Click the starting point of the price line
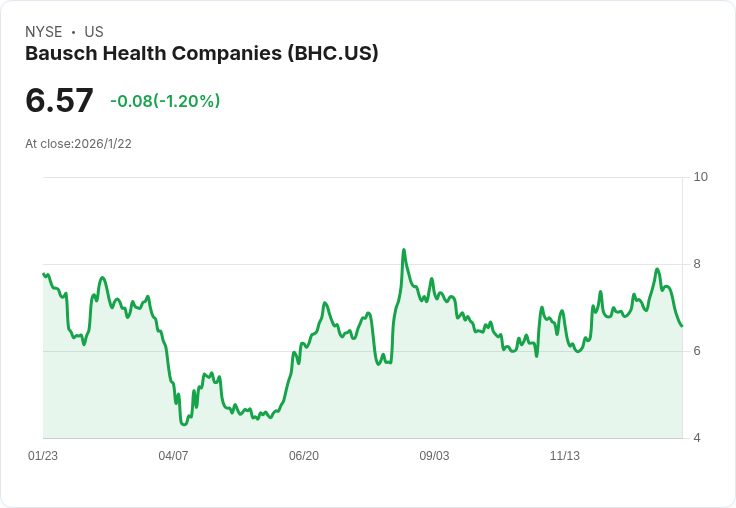The height and width of the screenshot is (508, 736). pos(44,274)
